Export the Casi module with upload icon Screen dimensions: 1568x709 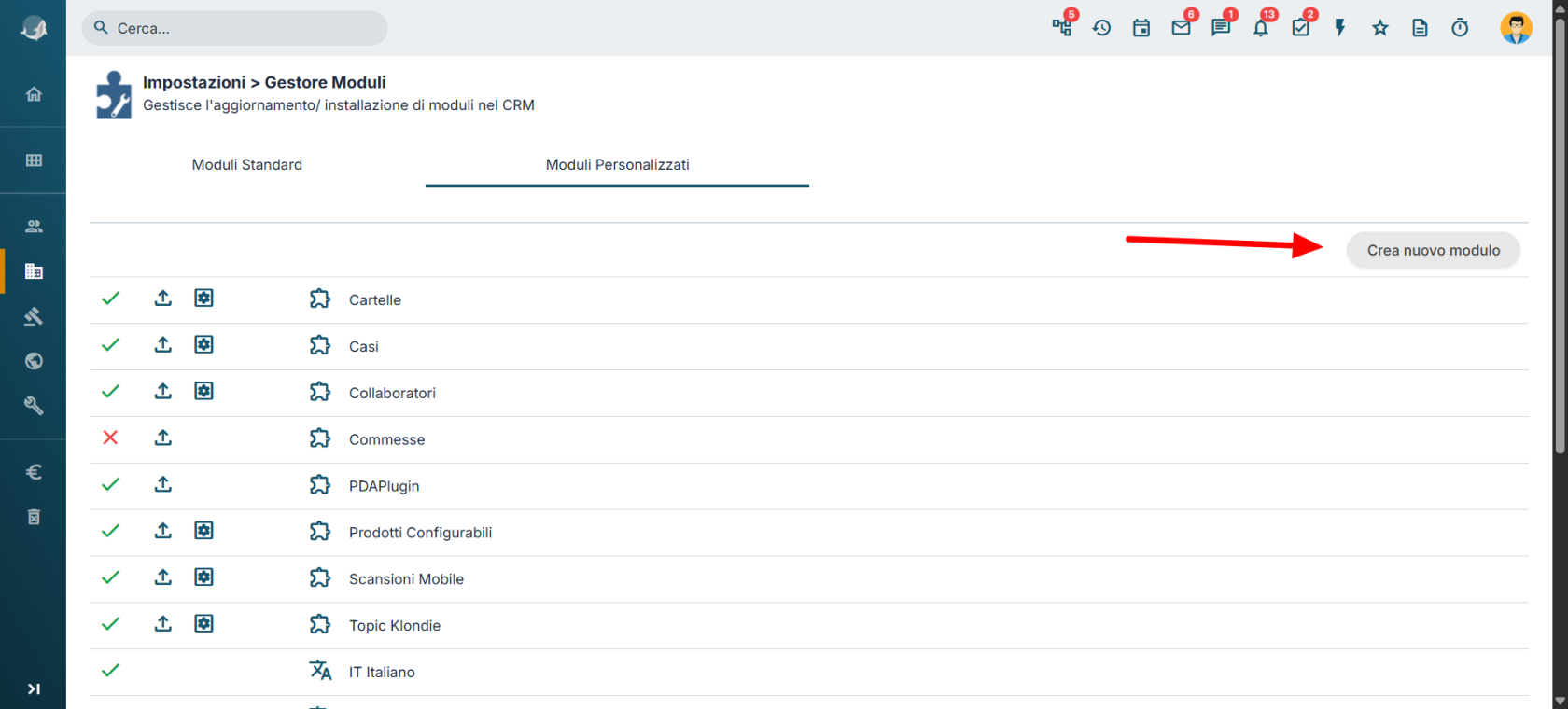(163, 344)
